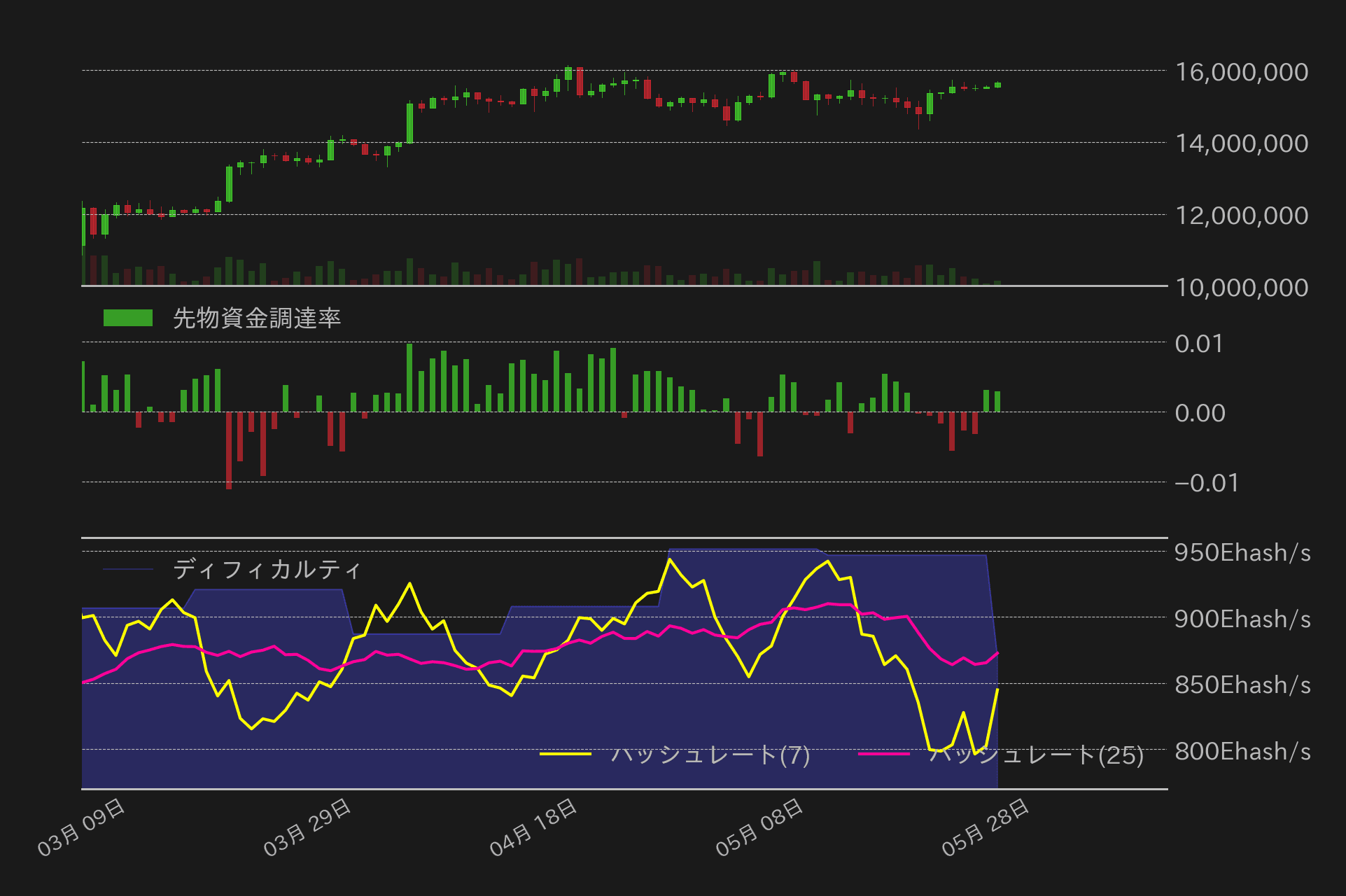1346x896 pixels.
Task: Click the −0.01 funding rate axis label
Action: click(x=1206, y=483)
